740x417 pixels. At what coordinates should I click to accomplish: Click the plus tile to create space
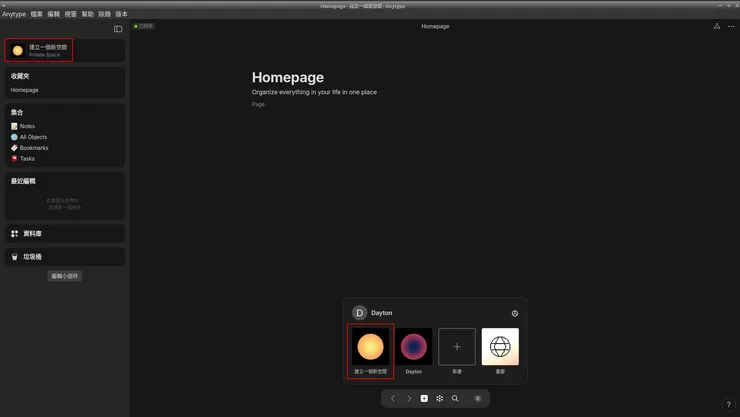point(457,347)
